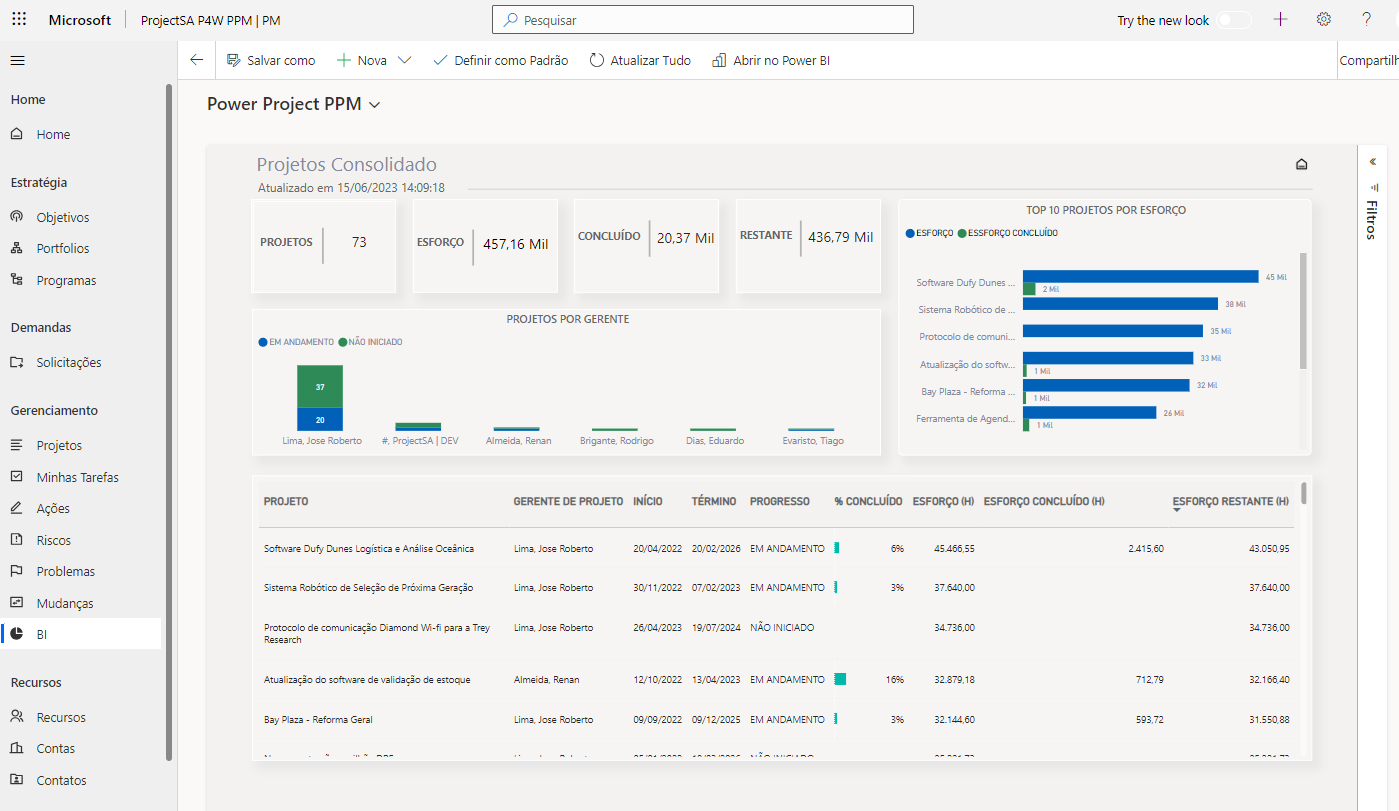Open the Microsoft app launcher waffle icon
This screenshot has height=811, width=1399.
(x=19, y=20)
